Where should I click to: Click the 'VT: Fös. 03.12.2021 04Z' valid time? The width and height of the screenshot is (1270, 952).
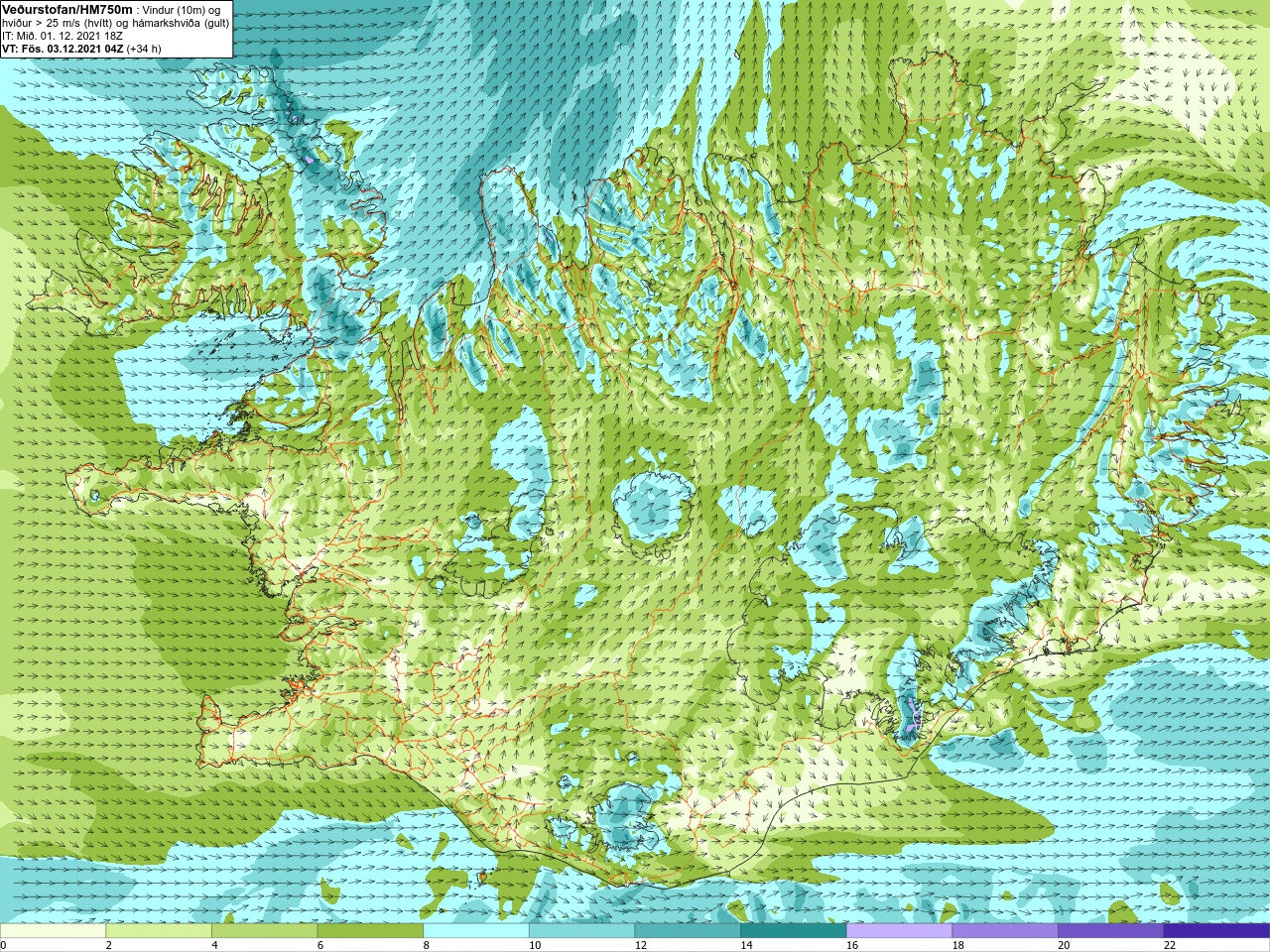point(63,49)
